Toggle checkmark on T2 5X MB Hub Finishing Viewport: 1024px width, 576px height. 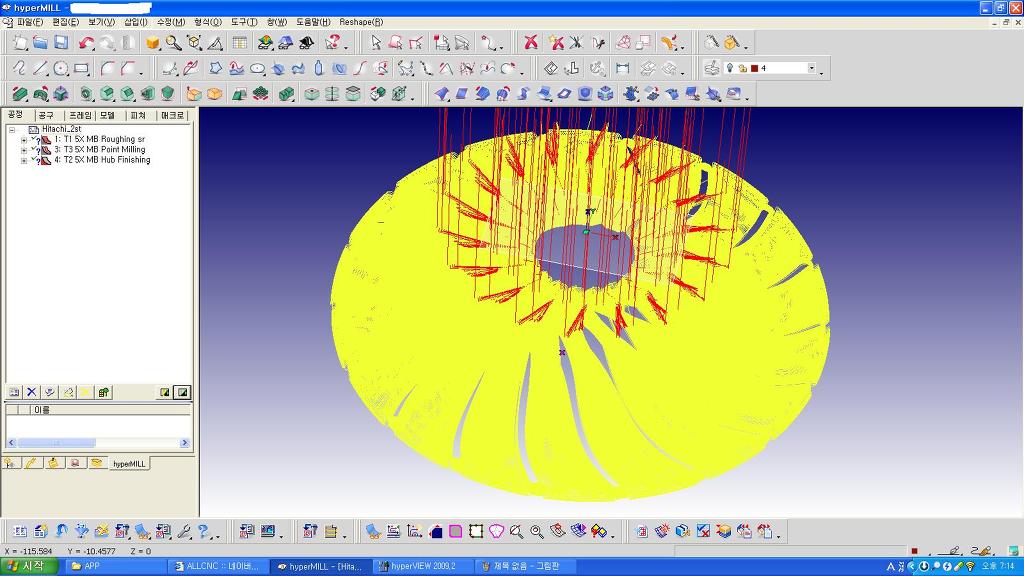(33, 159)
